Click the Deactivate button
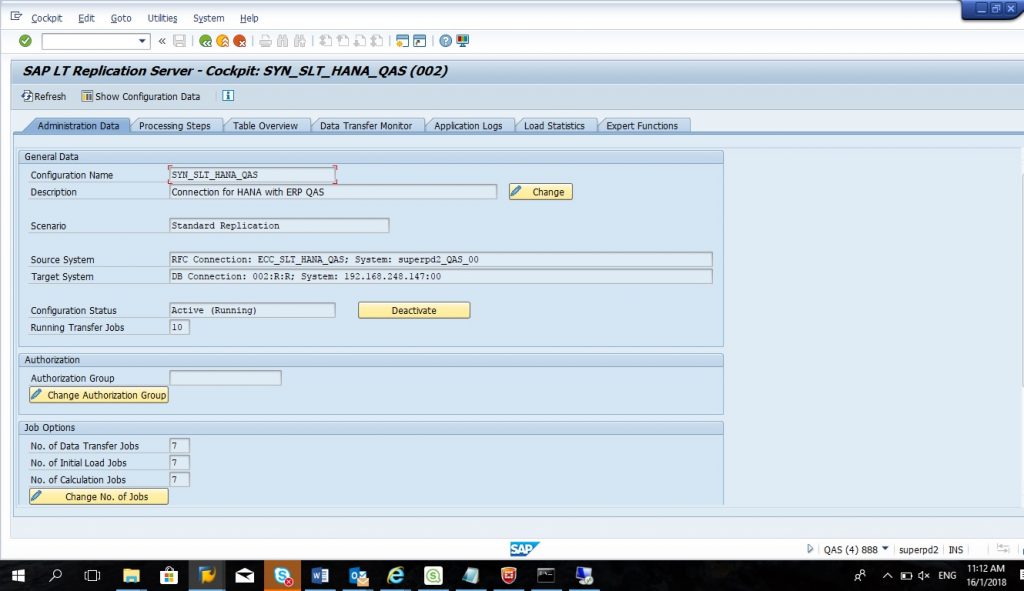This screenshot has height=591, width=1024. click(414, 311)
